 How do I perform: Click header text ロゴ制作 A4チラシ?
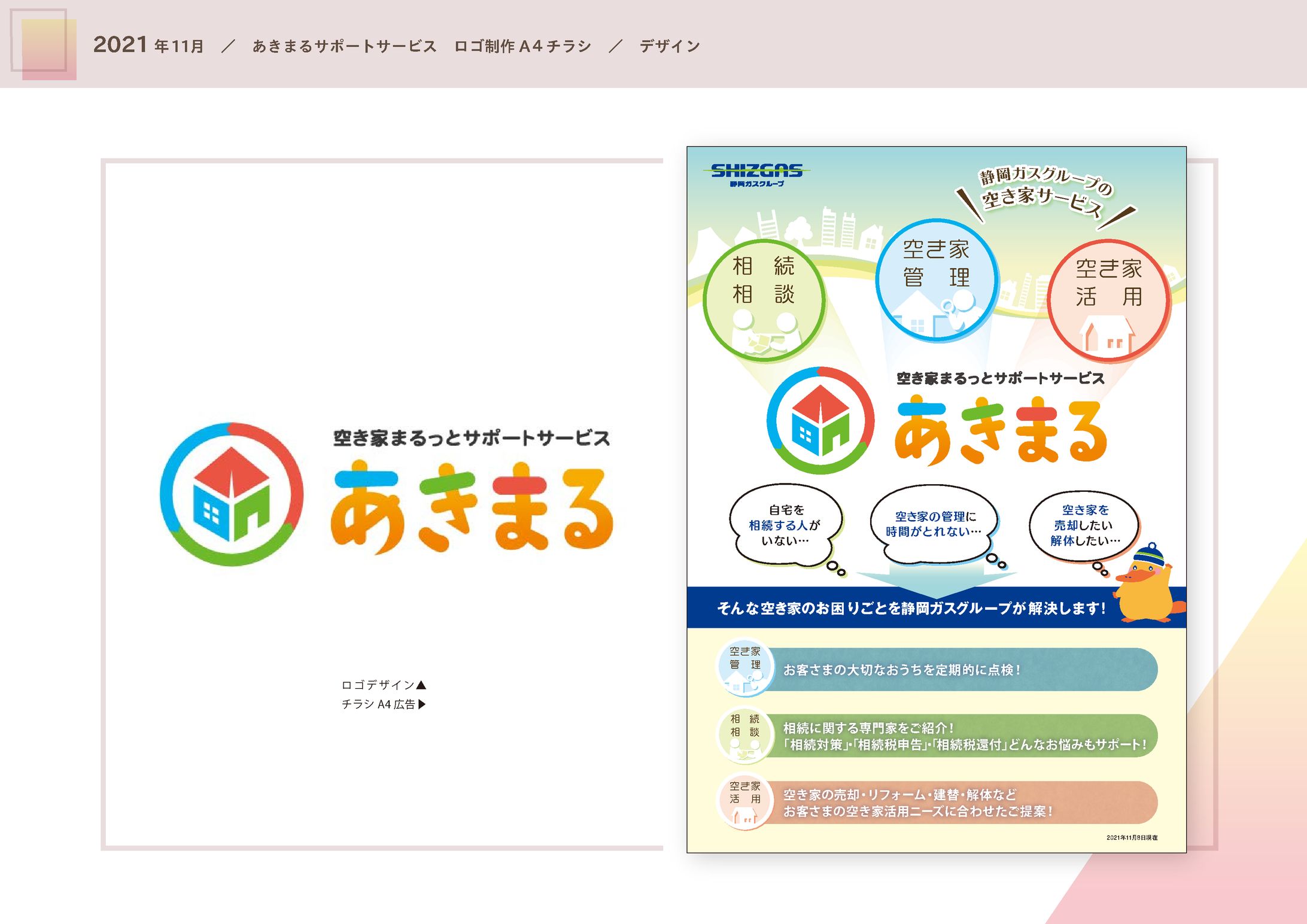tap(522, 46)
